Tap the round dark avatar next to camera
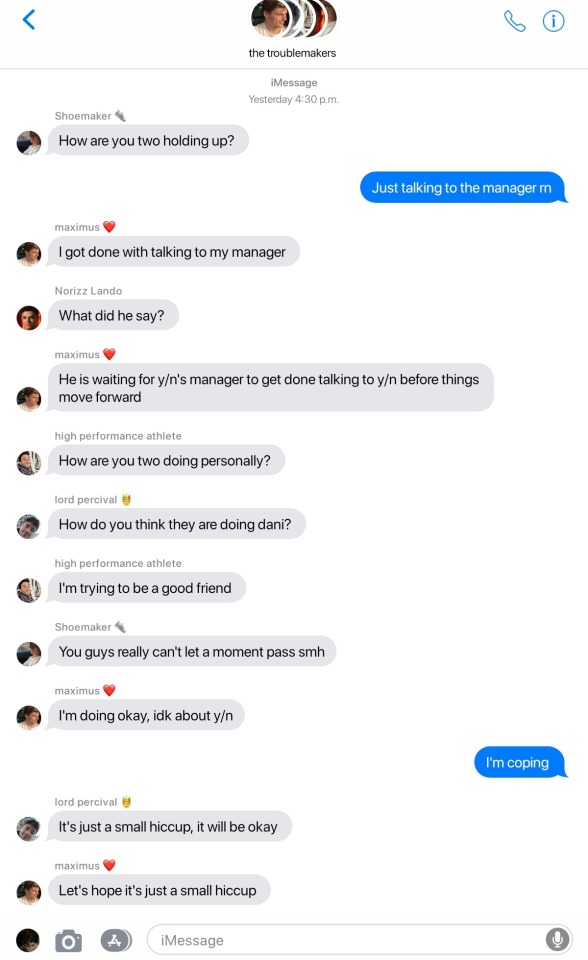Image resolution: width=588 pixels, height=960 pixels. point(28,940)
